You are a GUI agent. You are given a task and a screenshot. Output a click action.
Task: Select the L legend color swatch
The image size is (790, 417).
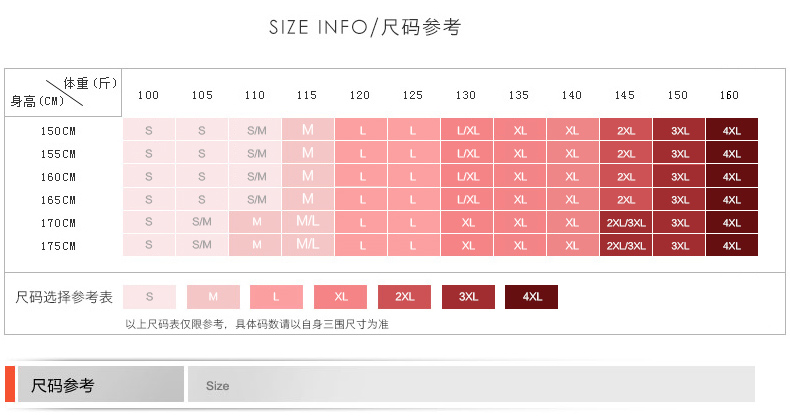click(276, 297)
